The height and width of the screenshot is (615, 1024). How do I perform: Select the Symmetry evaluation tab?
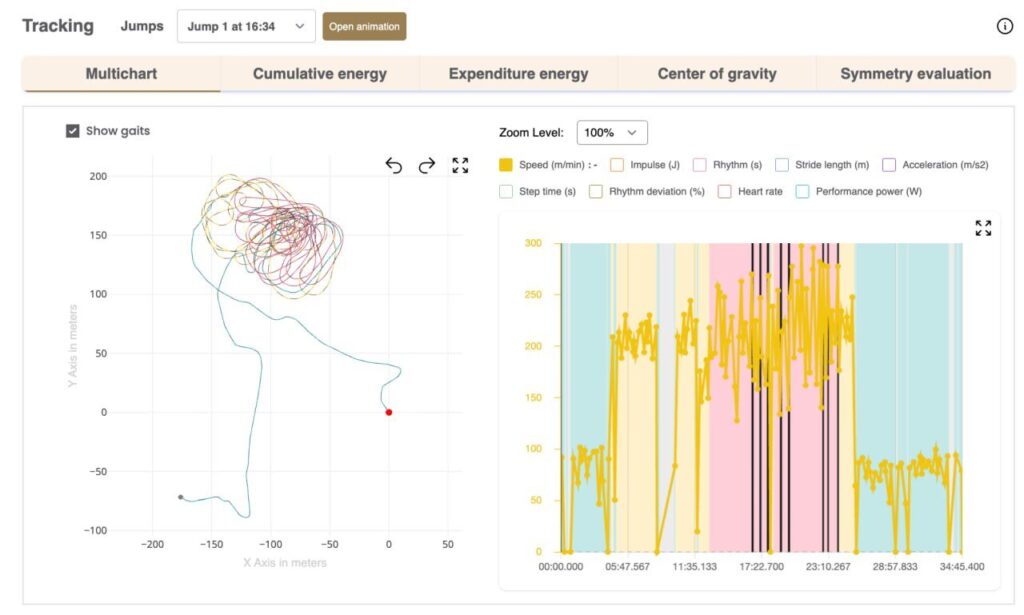point(915,74)
